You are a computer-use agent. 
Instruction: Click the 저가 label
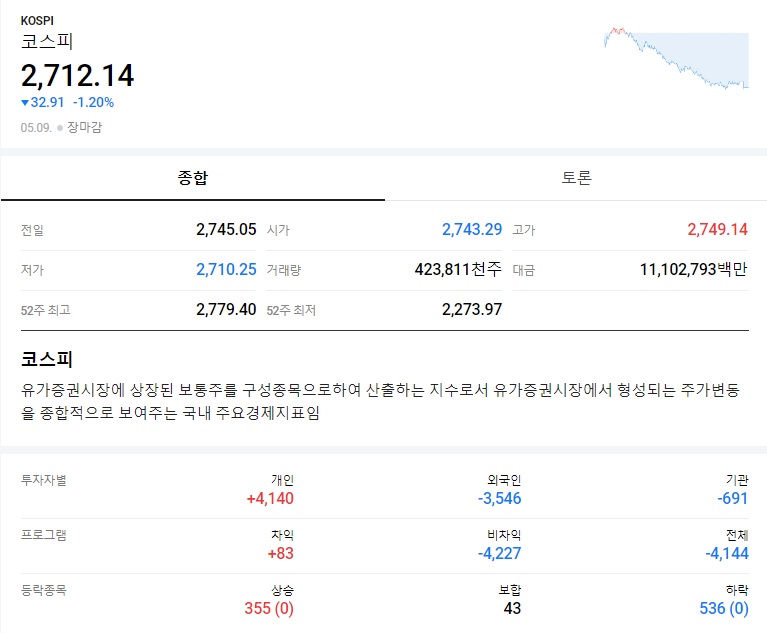(32, 270)
